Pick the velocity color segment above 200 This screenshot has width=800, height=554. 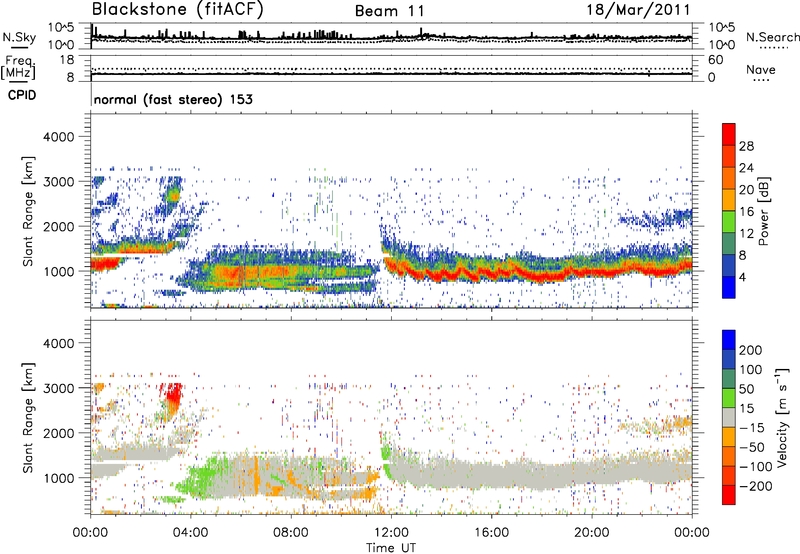(729, 340)
